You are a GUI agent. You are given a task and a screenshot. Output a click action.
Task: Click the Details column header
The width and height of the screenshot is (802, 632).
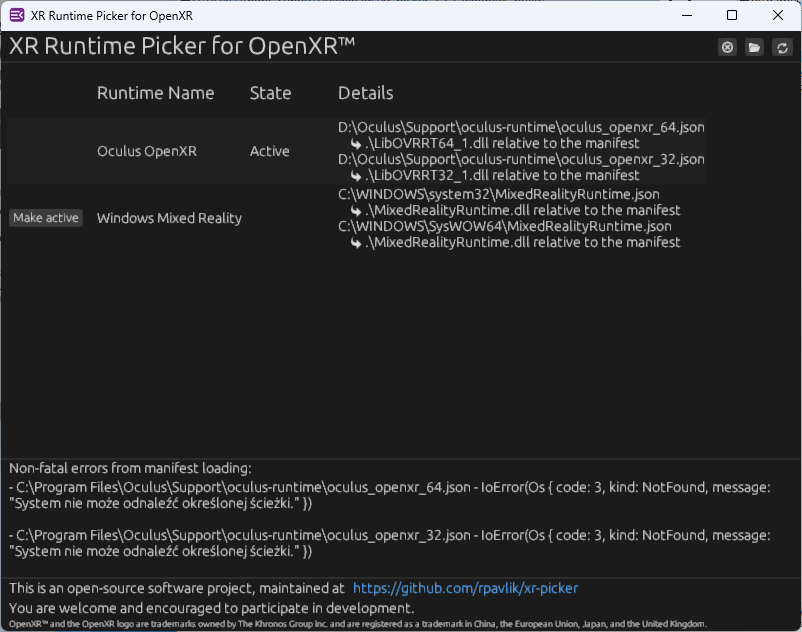(366, 93)
